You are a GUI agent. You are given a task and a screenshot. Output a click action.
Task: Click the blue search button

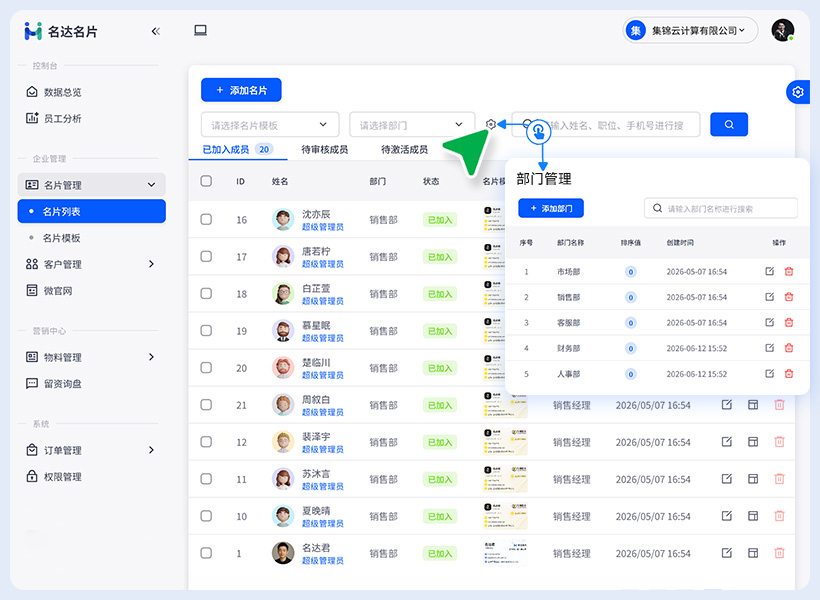pos(729,124)
